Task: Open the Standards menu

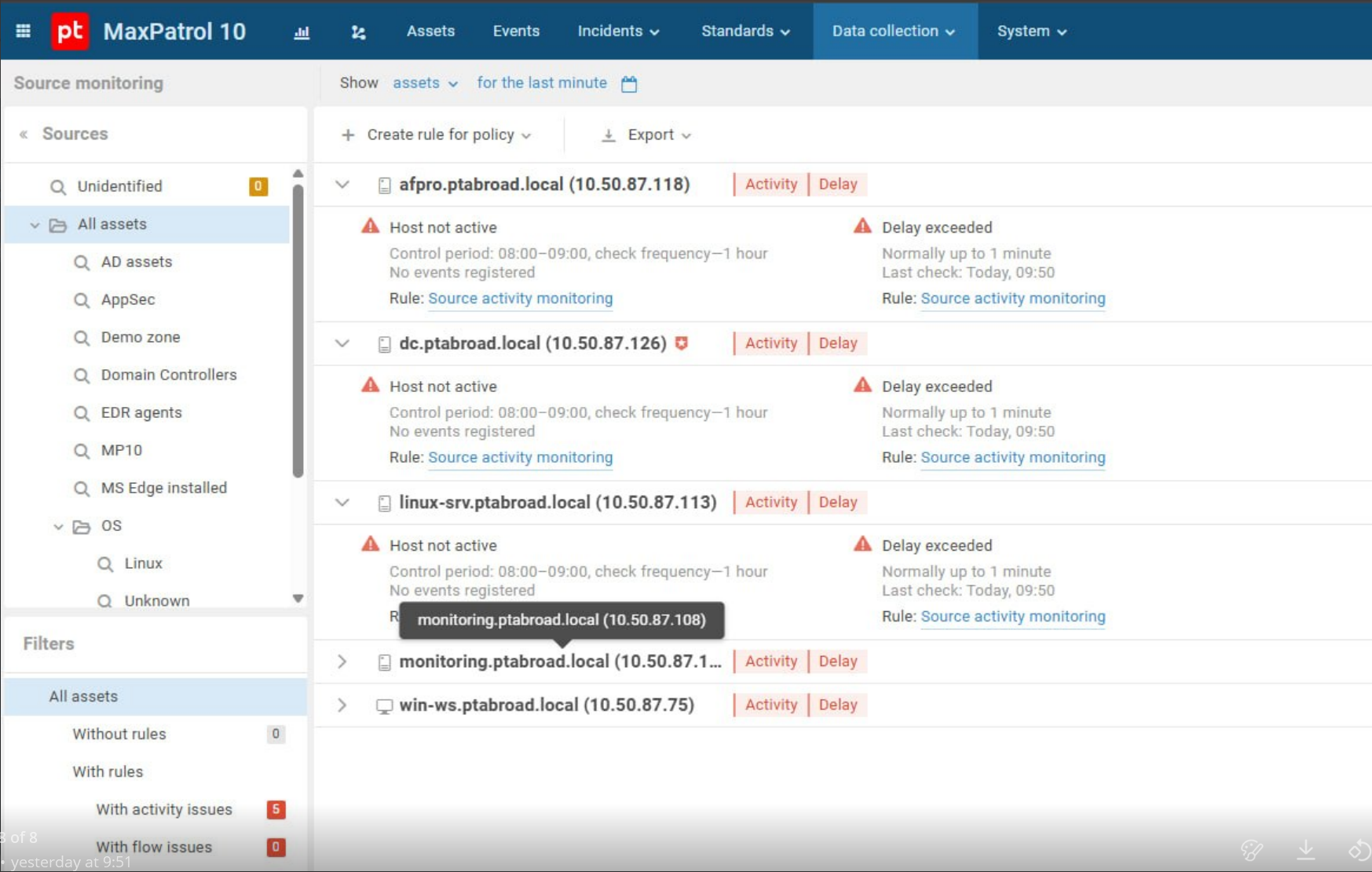Action: point(745,31)
